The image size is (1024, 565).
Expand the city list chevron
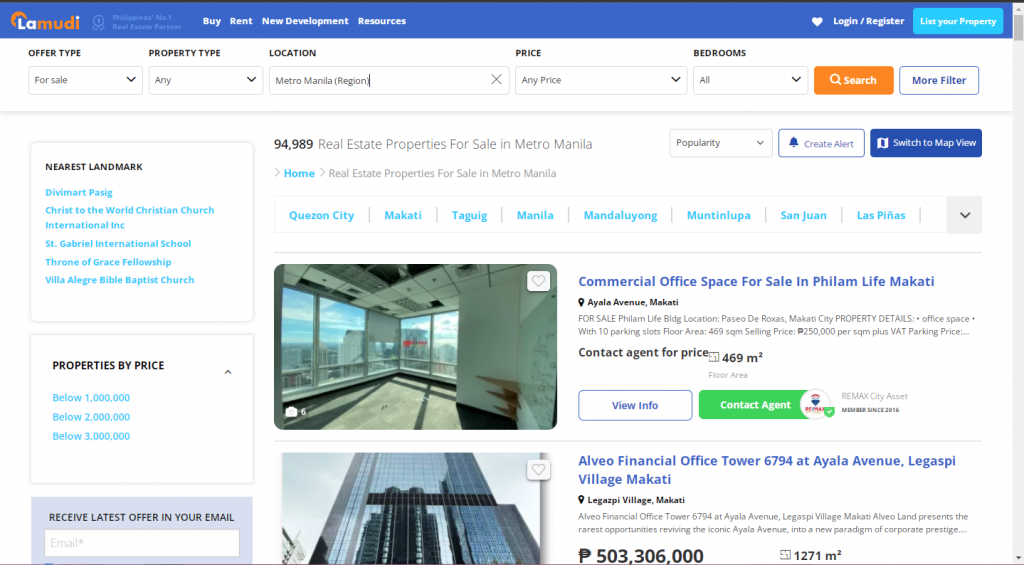[x=965, y=215]
